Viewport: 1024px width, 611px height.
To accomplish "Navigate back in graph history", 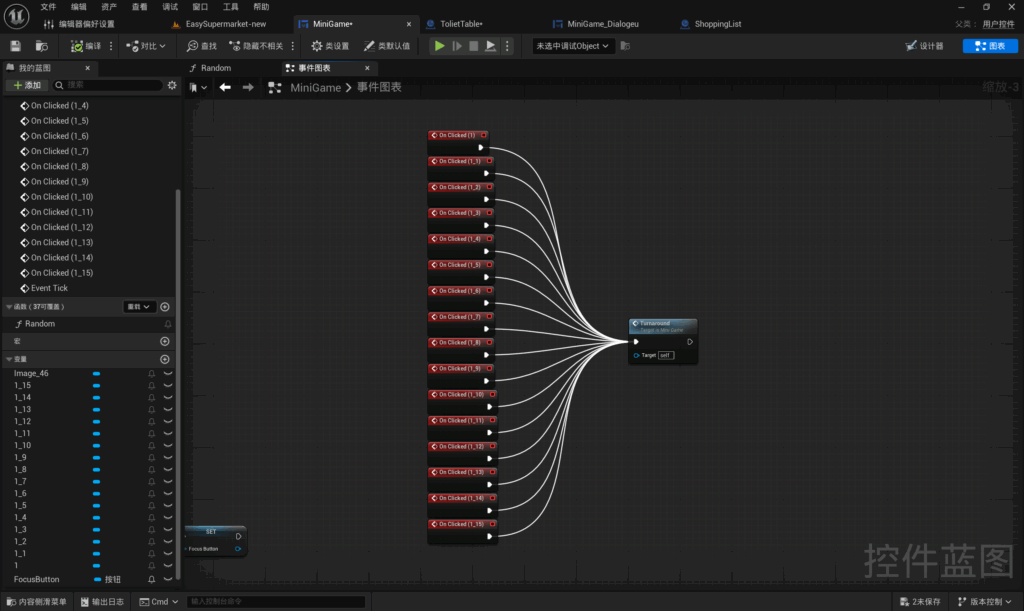I will pos(225,87).
